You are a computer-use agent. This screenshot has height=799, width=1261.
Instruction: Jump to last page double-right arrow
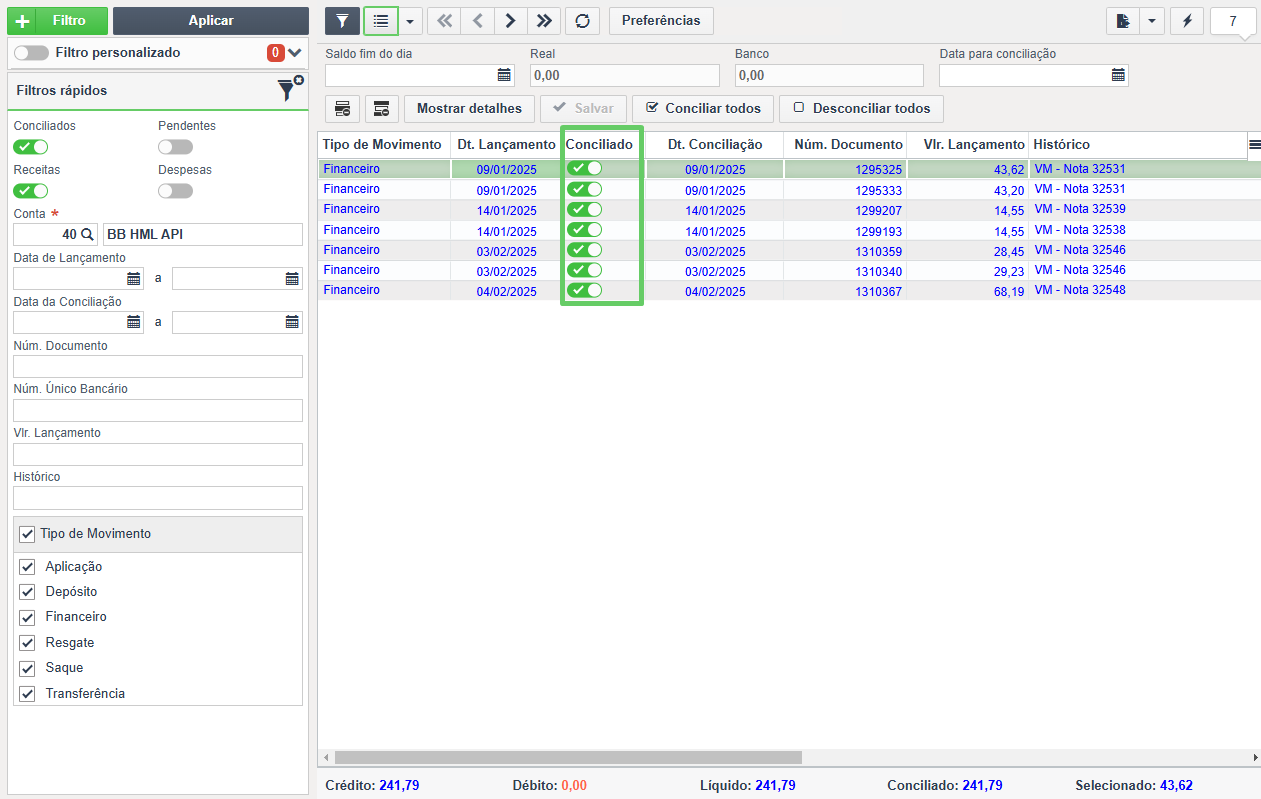click(543, 21)
